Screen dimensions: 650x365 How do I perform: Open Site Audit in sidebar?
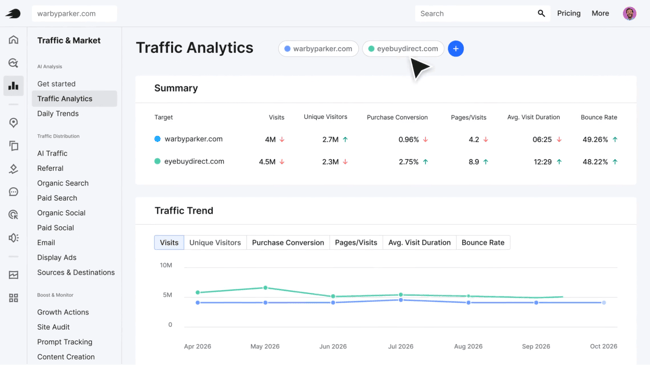pyautogui.click(x=53, y=327)
